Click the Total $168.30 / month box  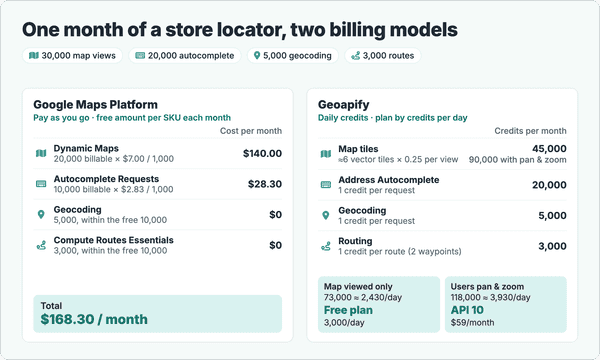click(x=158, y=314)
